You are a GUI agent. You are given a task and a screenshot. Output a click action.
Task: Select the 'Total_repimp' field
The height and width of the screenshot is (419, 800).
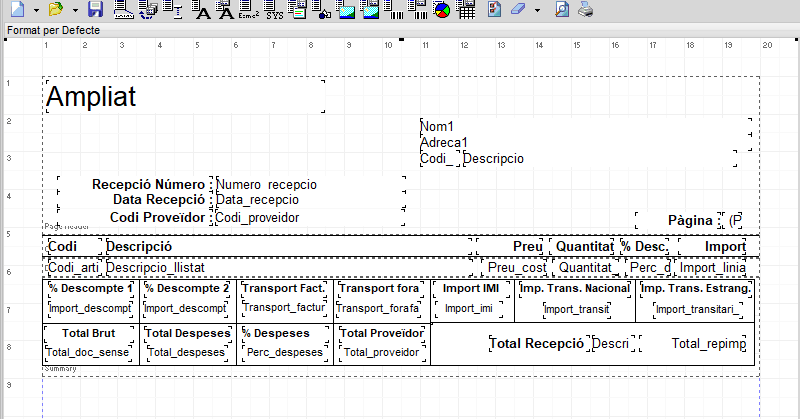tap(693, 343)
